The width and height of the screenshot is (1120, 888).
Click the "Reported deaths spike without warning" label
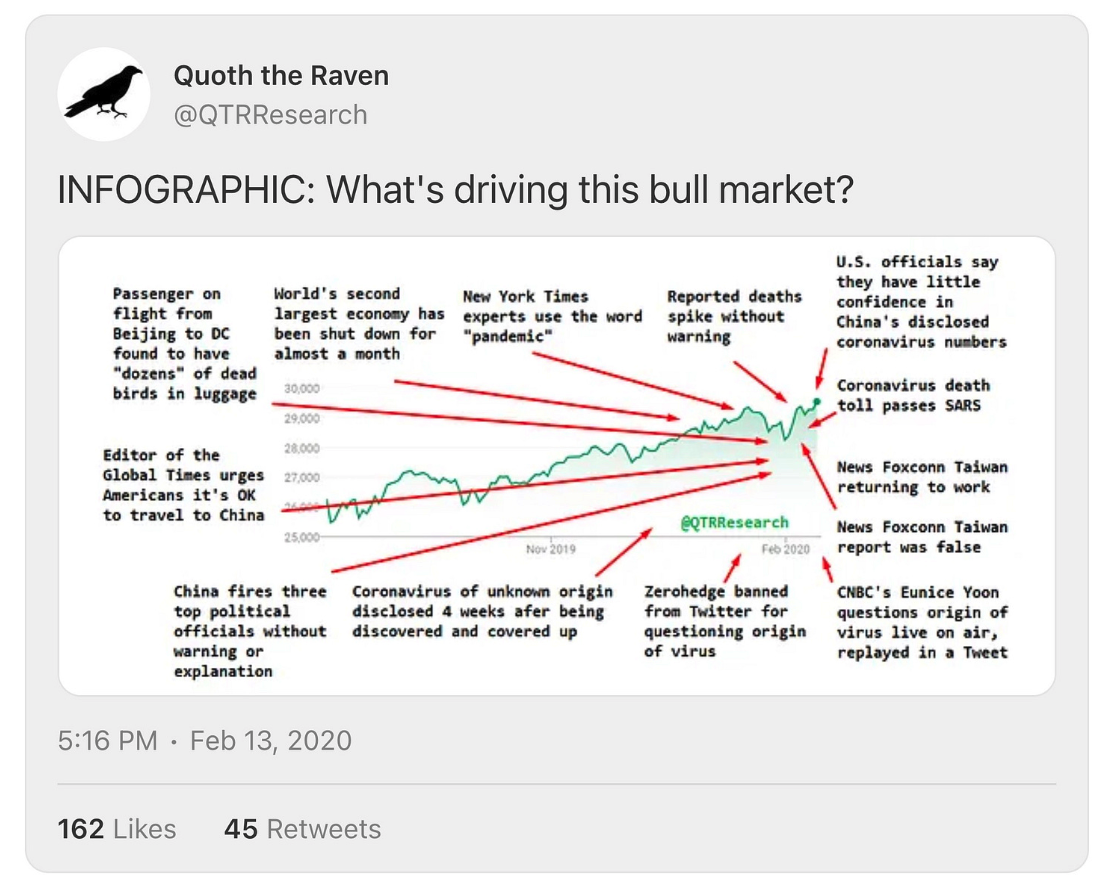[734, 316]
